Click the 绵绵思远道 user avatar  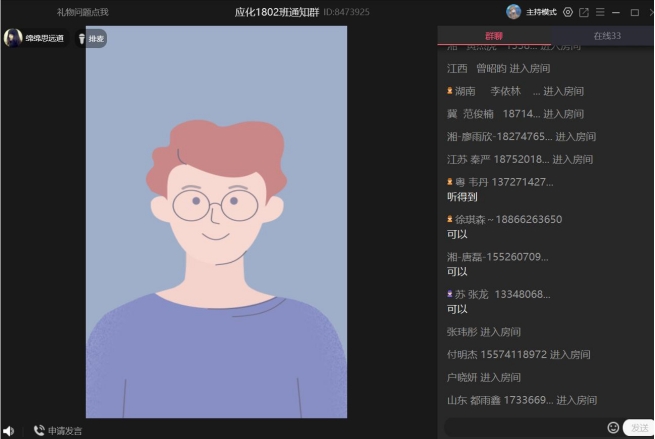pyautogui.click(x=13, y=38)
